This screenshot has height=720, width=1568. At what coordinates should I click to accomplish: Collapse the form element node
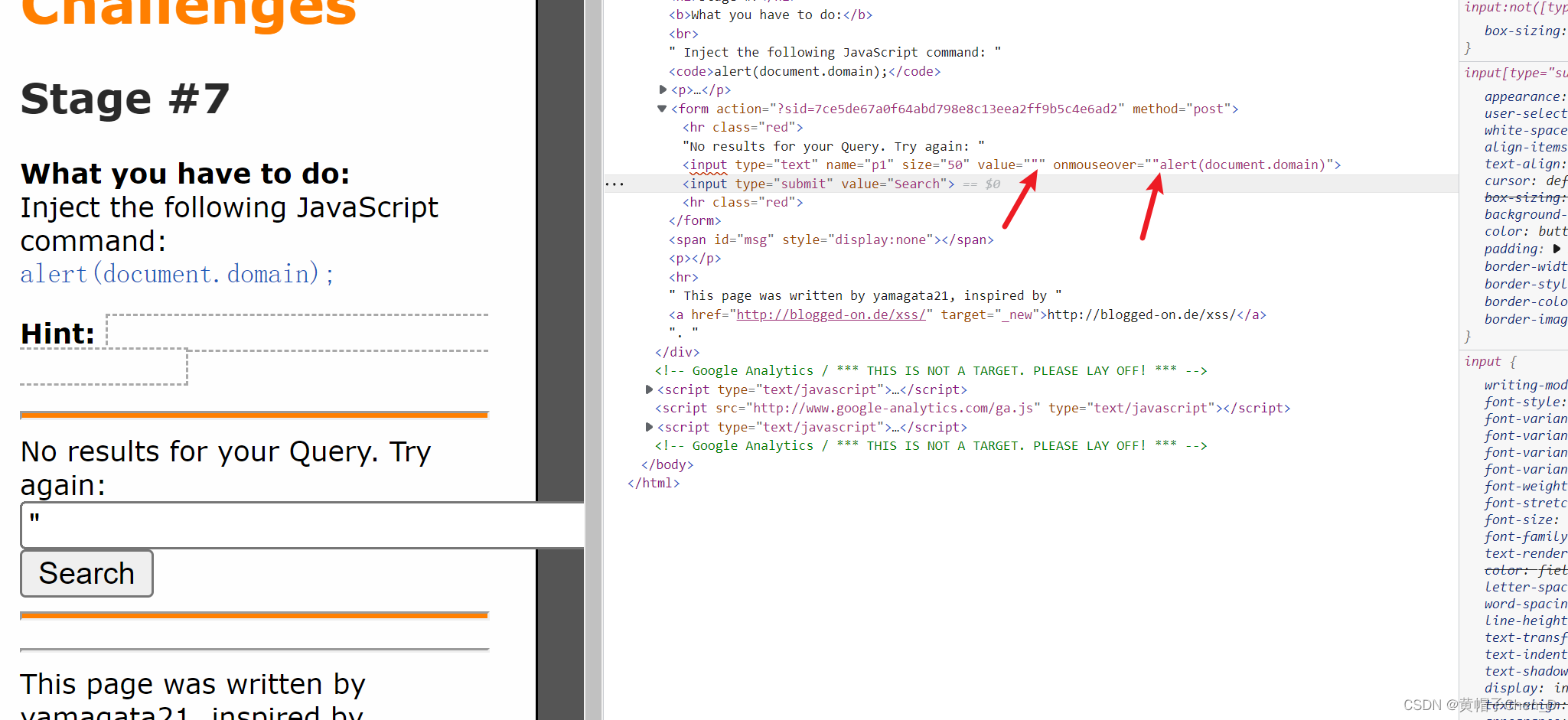(662, 109)
